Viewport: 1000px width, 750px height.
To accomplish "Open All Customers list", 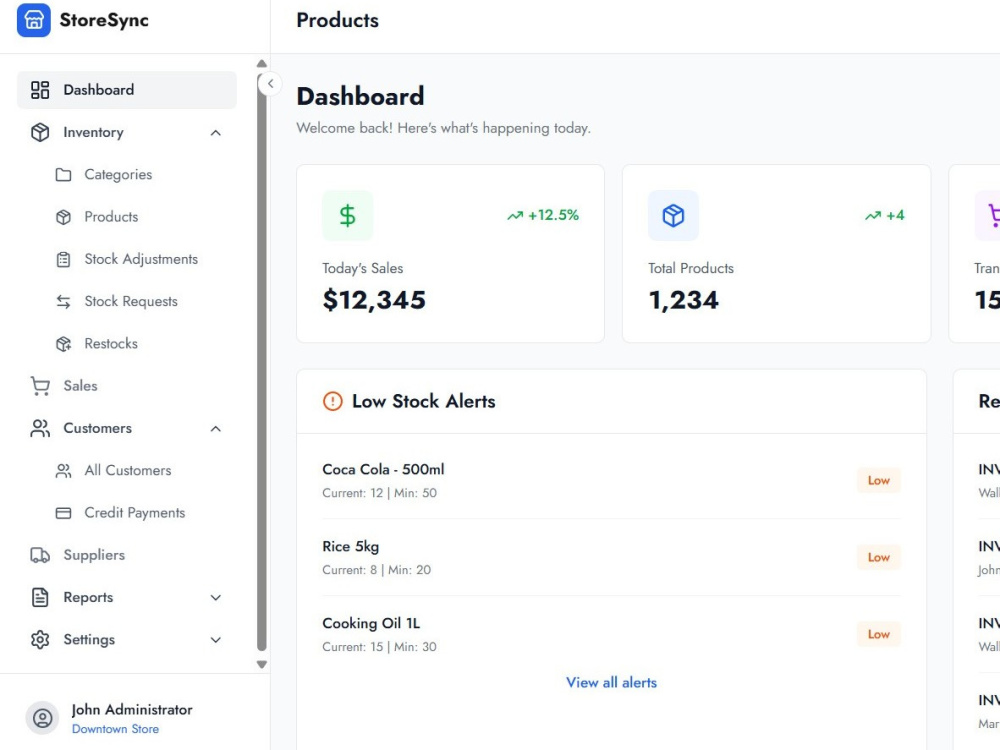I will [x=128, y=471].
